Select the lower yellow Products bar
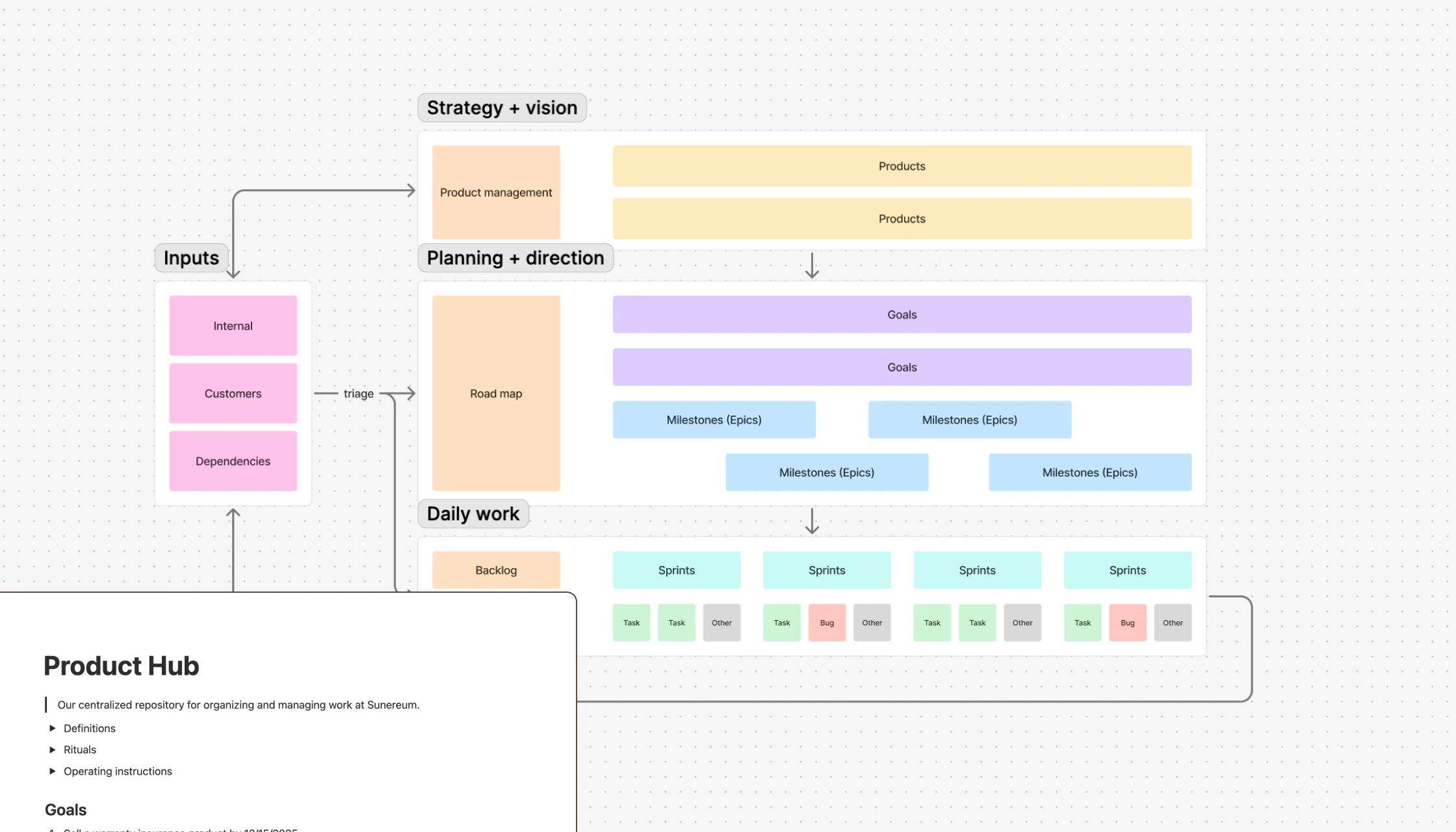1456x832 pixels. coord(902,218)
